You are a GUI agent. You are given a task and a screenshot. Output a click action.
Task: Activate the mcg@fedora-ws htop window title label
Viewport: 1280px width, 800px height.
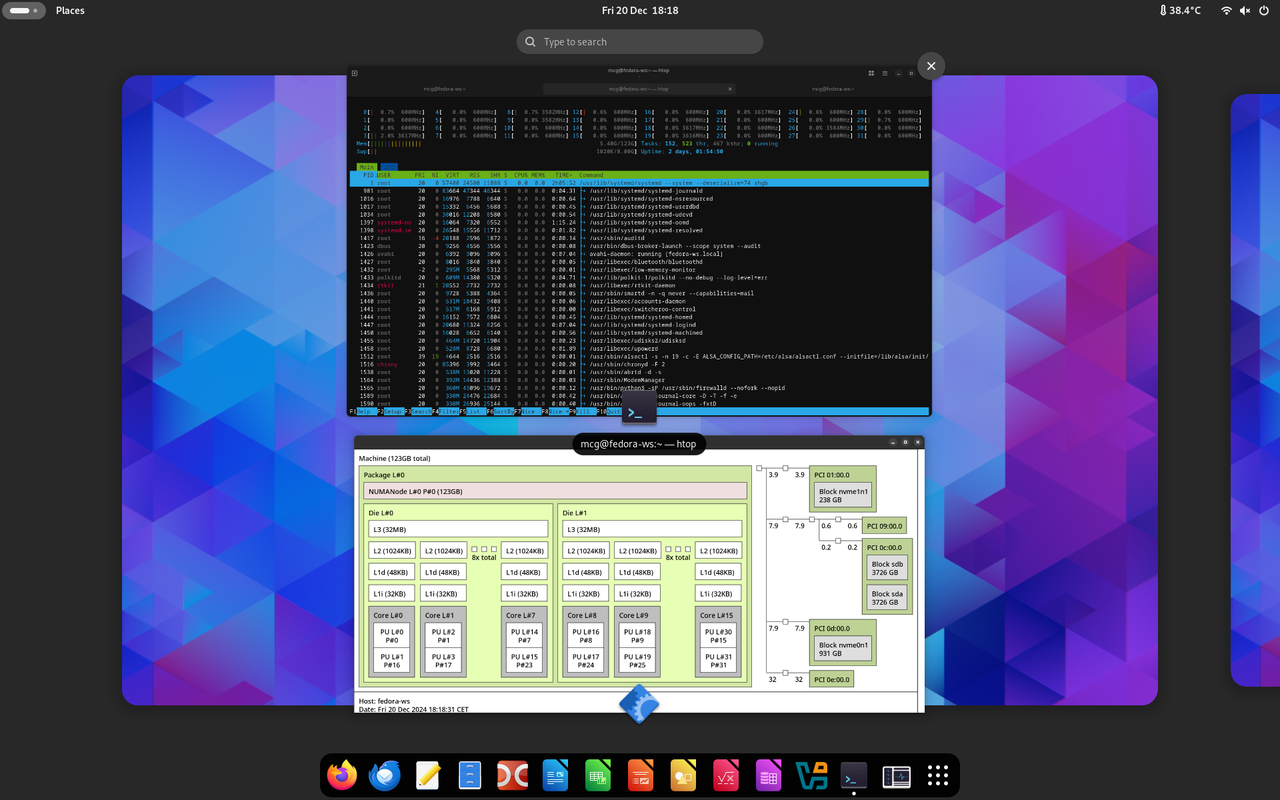(639, 444)
